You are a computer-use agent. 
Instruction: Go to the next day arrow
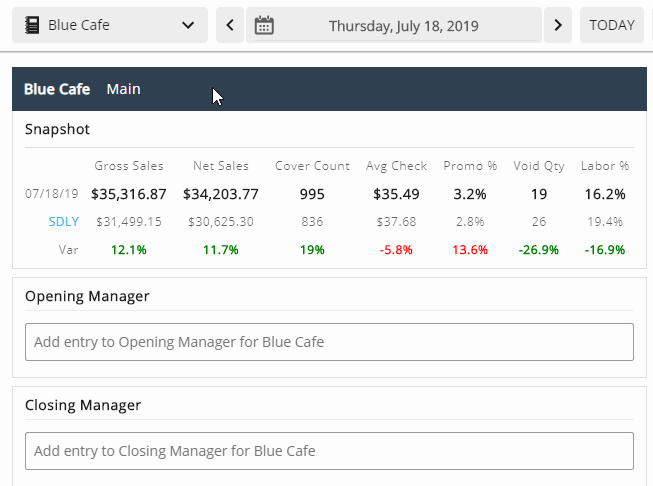[x=558, y=25]
